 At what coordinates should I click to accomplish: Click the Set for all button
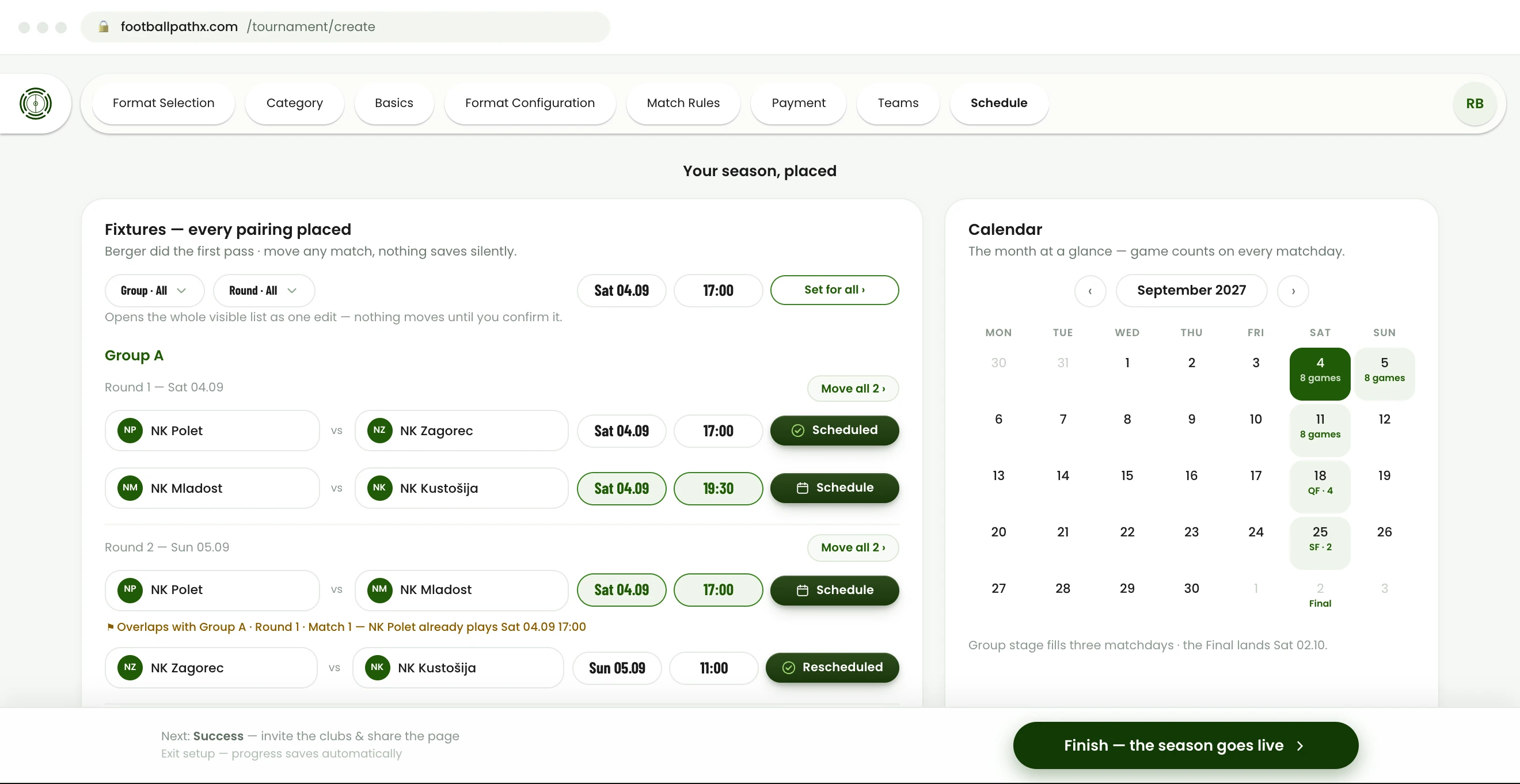pyautogui.click(x=834, y=290)
